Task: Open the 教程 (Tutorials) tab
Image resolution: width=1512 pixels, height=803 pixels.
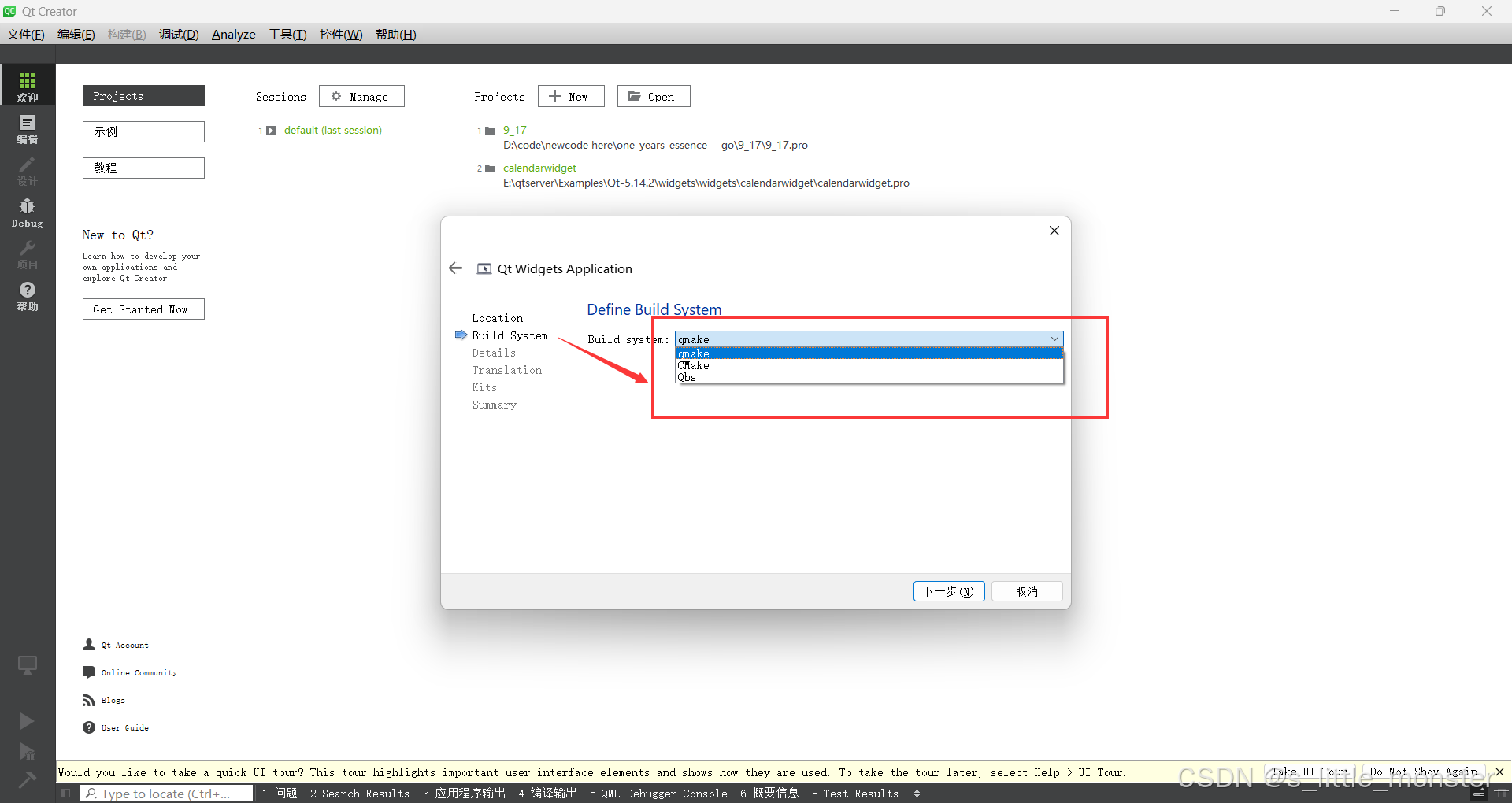Action: click(x=143, y=168)
